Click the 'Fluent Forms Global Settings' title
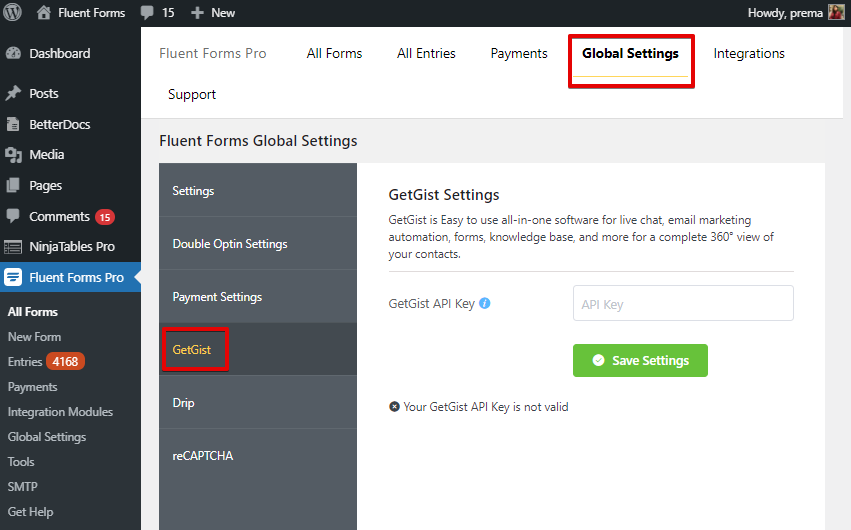The image size is (851, 530). pyautogui.click(x=258, y=141)
